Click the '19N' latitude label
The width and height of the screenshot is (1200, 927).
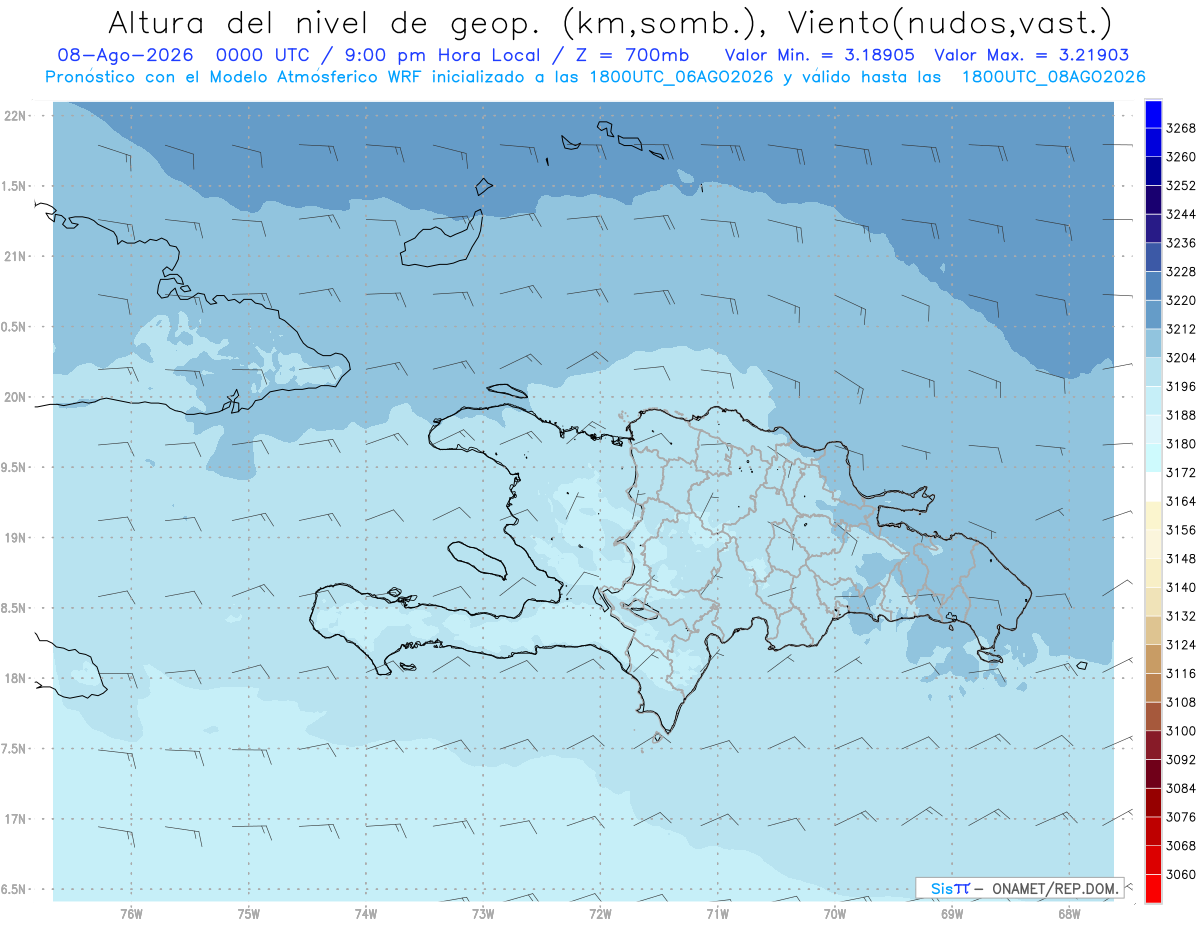pyautogui.click(x=16, y=538)
